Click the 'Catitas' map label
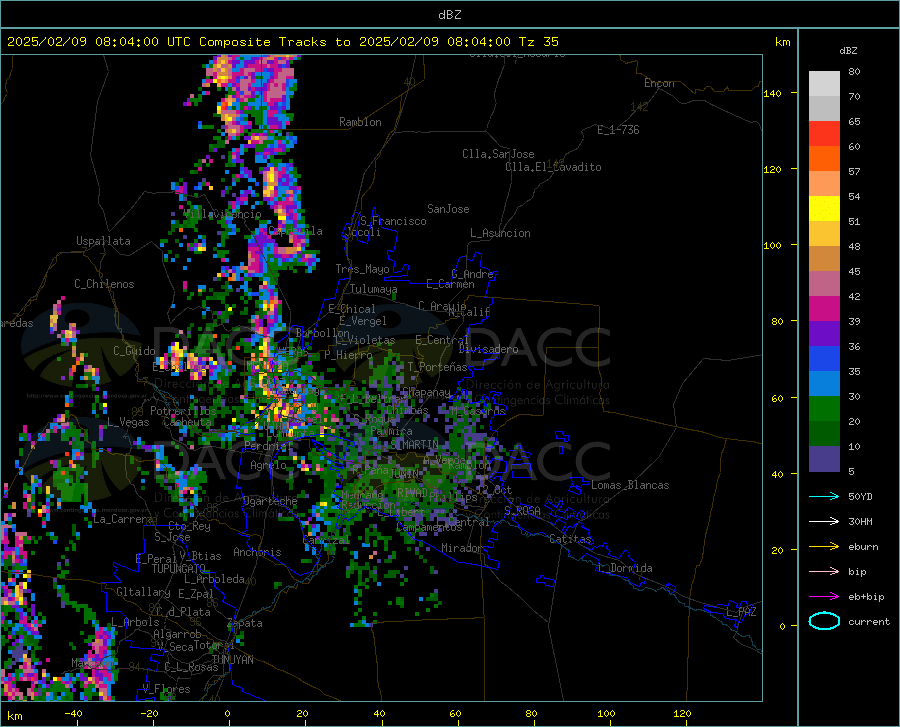This screenshot has height=727, width=900. (570, 539)
